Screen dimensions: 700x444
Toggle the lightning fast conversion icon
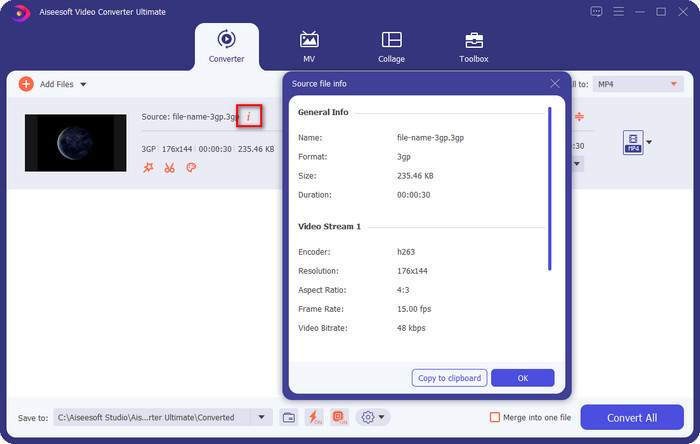tap(314, 417)
